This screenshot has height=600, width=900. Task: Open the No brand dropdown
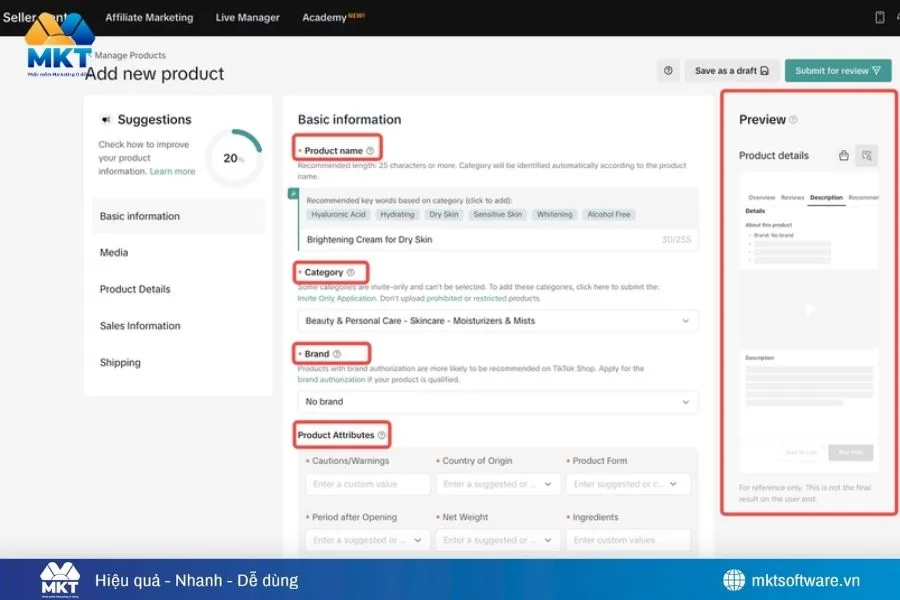497,402
